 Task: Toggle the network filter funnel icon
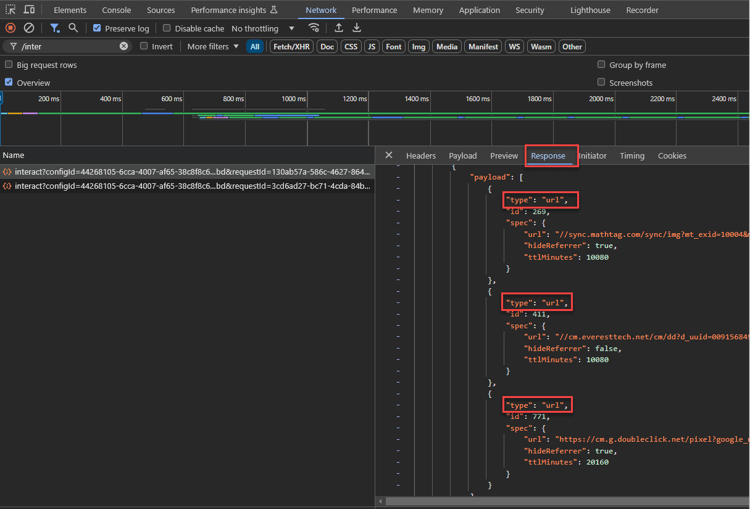[55, 28]
